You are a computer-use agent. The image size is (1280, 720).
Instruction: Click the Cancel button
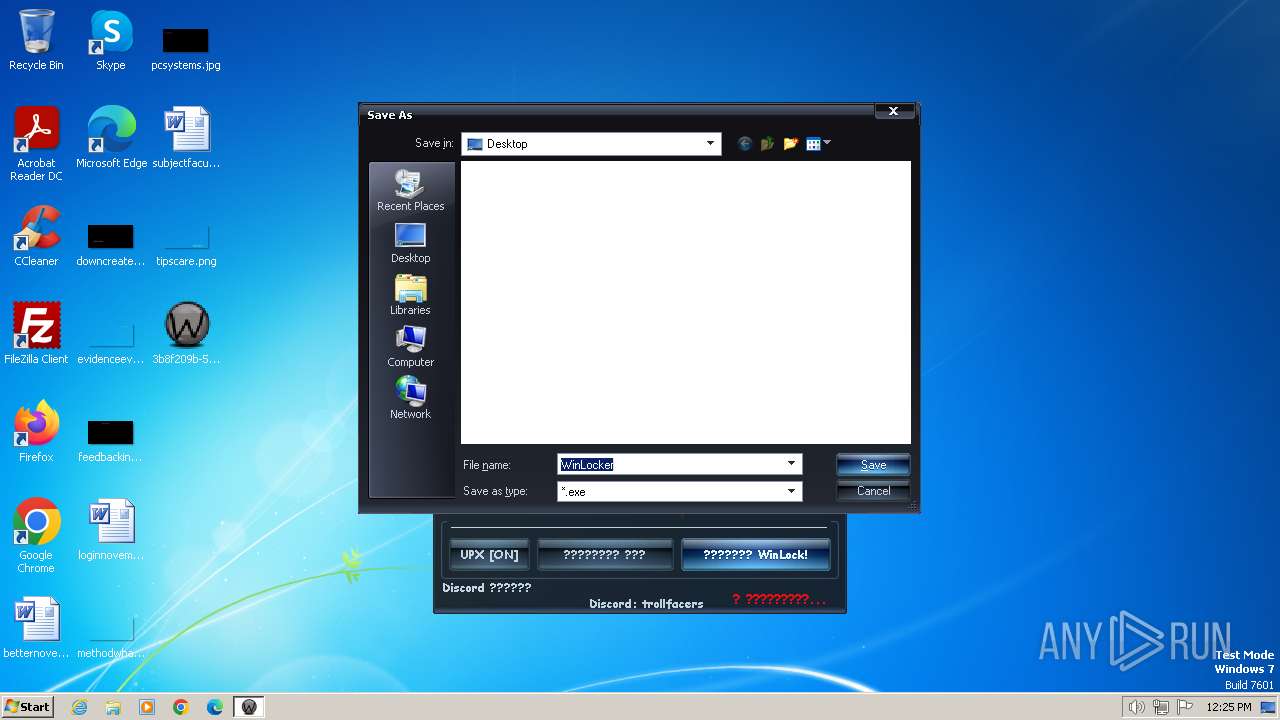tap(873, 491)
